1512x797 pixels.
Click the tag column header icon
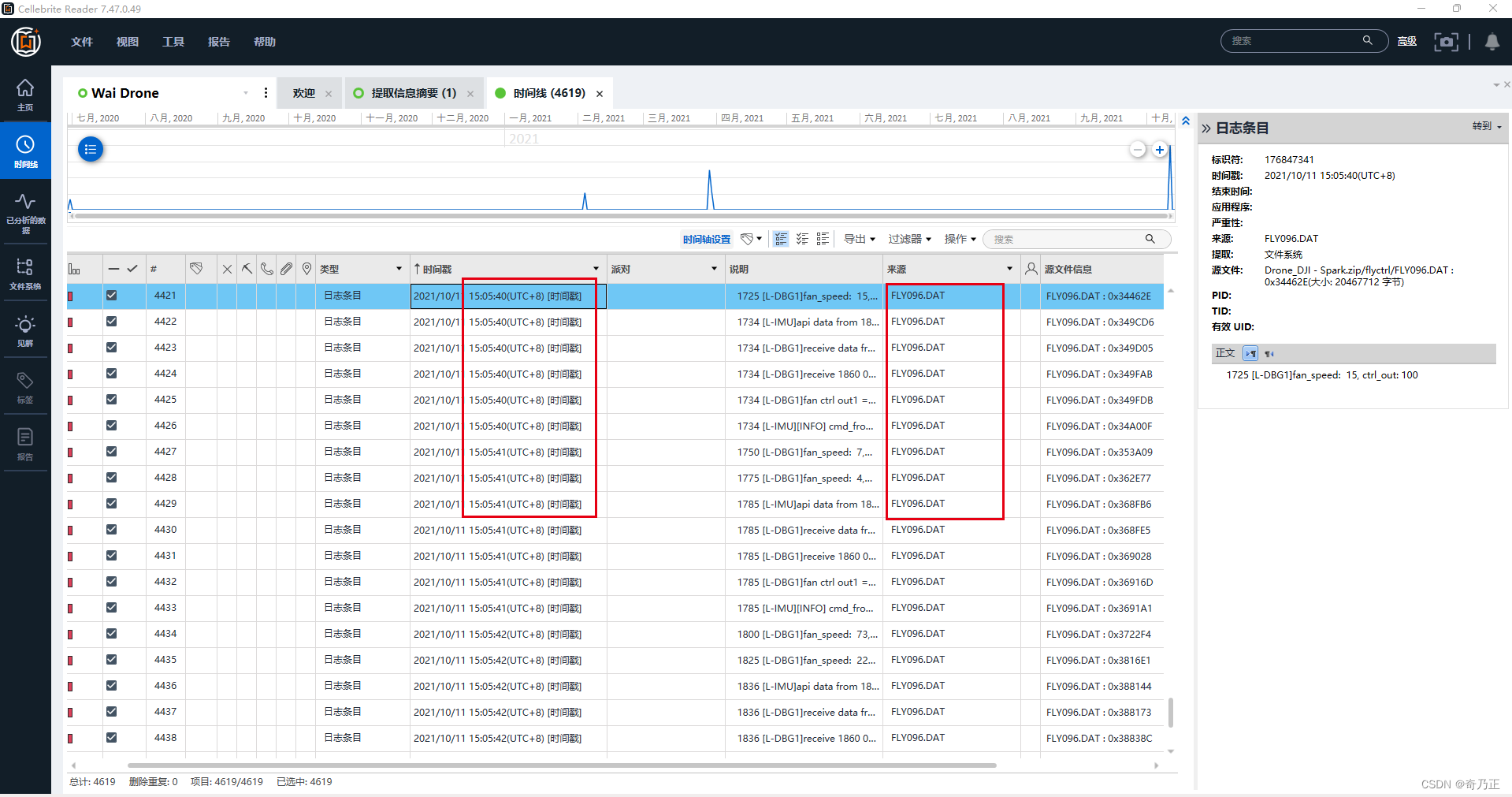click(x=196, y=269)
